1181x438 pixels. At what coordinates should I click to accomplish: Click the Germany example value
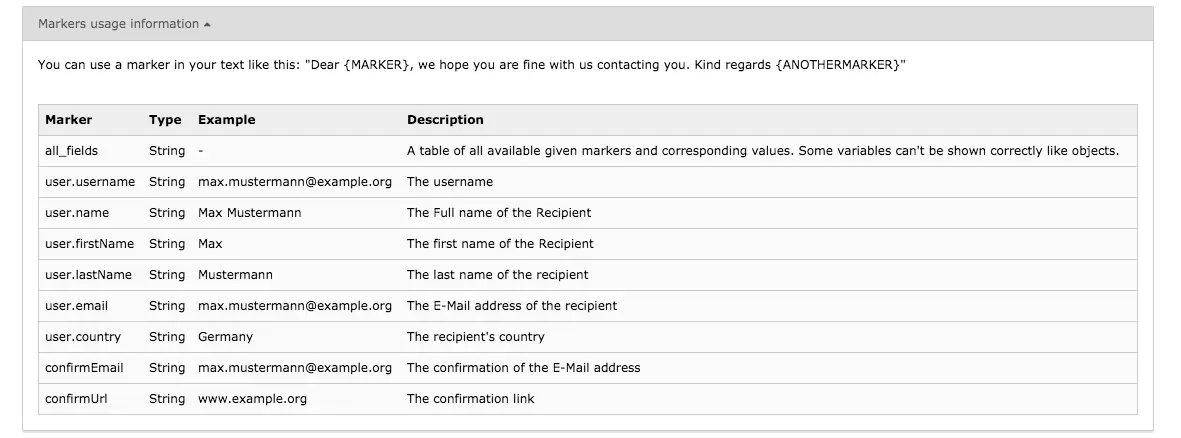[x=225, y=337]
